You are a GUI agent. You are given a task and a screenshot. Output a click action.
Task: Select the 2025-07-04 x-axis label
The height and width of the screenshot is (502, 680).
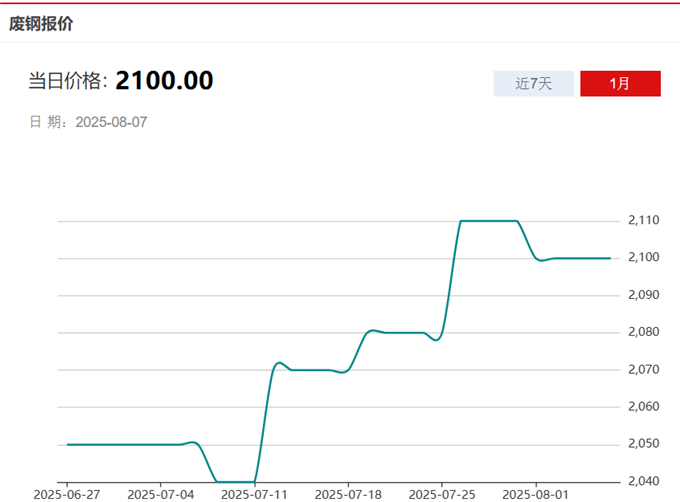click(161, 494)
